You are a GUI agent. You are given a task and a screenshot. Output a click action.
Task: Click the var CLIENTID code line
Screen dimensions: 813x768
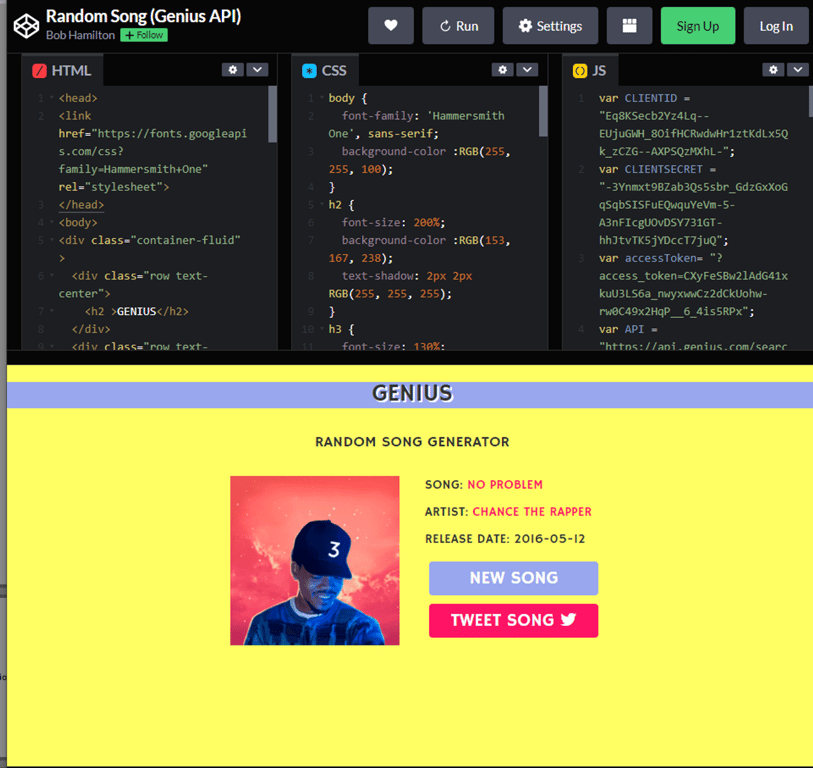click(693, 124)
